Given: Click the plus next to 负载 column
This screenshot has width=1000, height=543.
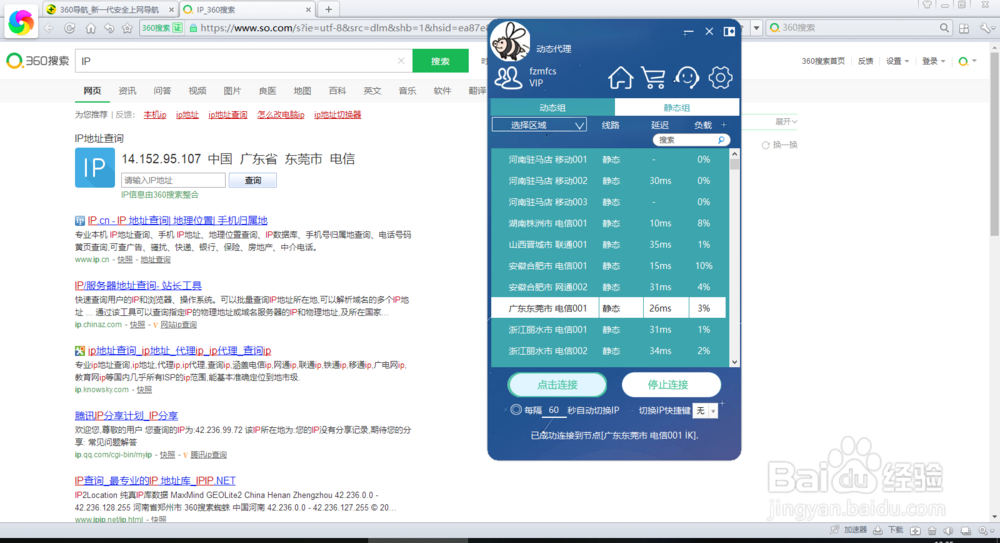Looking at the screenshot, I should point(723,124).
